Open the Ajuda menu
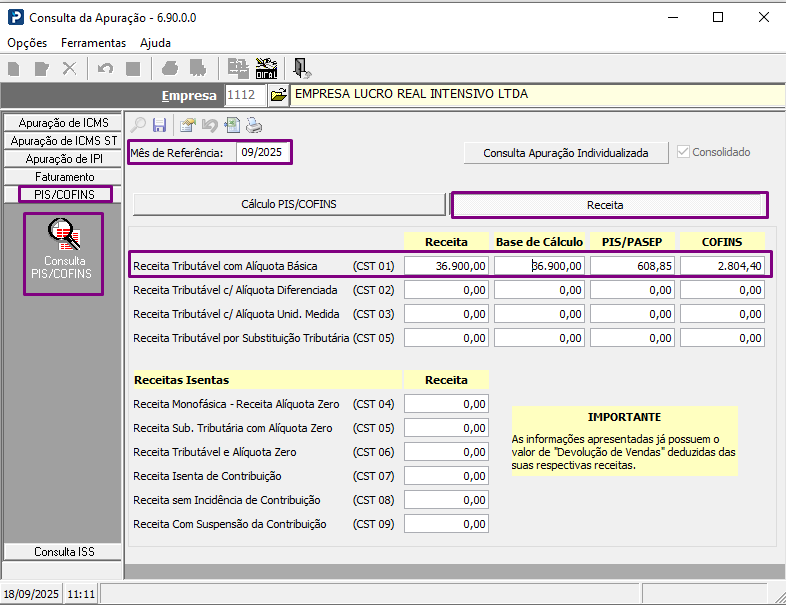This screenshot has height=605, width=786. (155, 43)
